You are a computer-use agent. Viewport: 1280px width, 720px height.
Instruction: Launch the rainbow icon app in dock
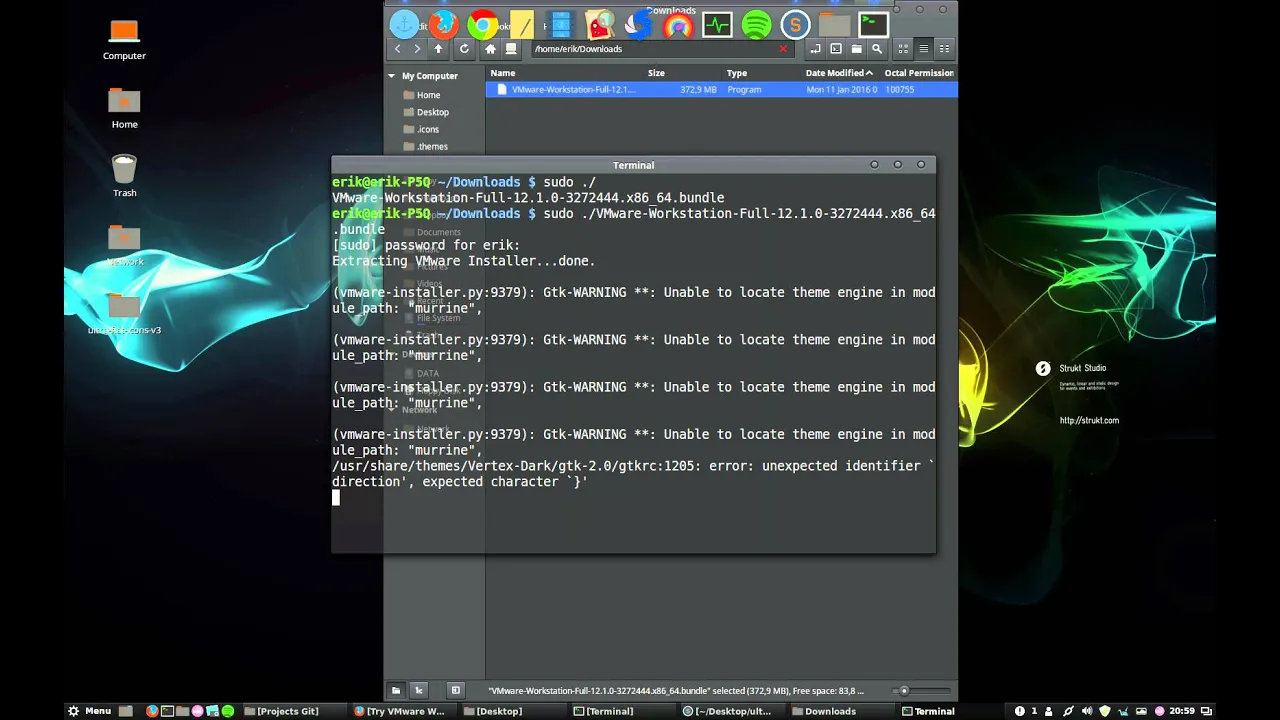point(678,25)
